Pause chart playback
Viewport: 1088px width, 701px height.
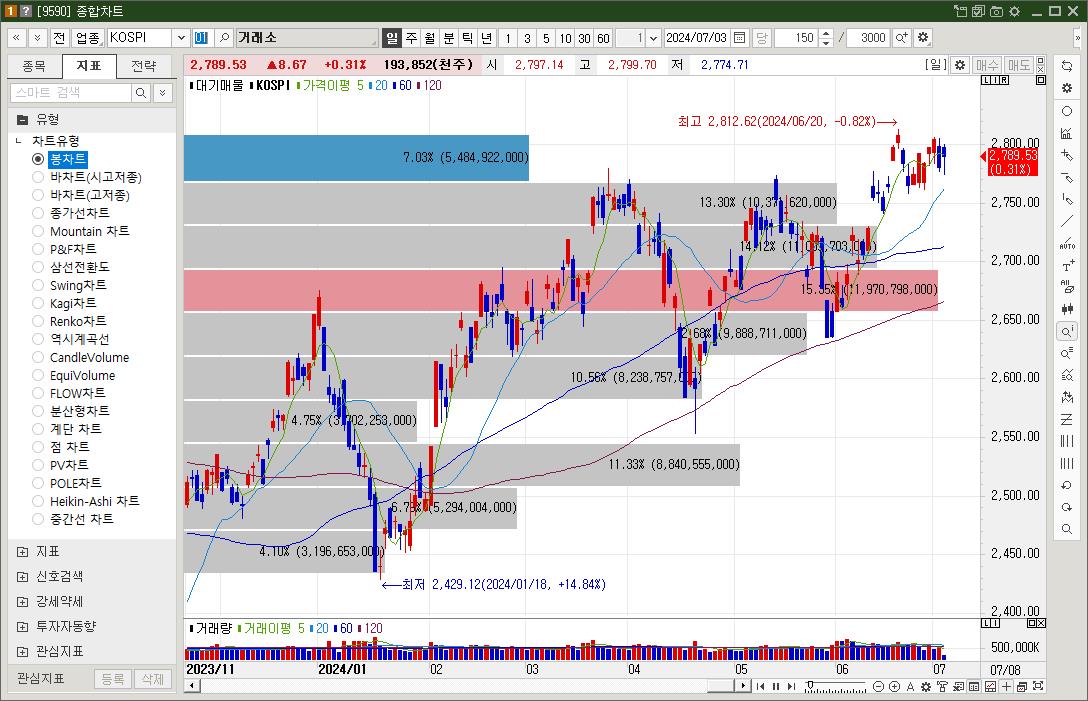tap(776, 686)
